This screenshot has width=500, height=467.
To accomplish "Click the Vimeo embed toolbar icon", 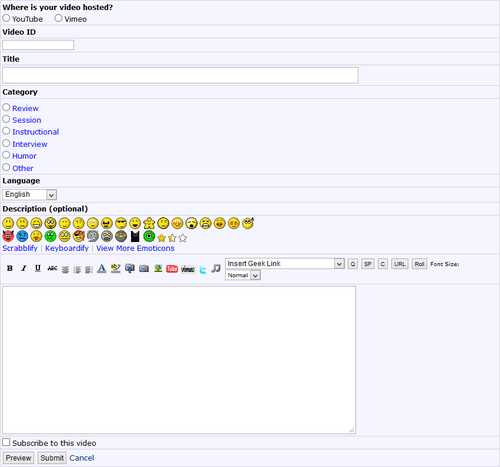I will (x=188, y=269).
